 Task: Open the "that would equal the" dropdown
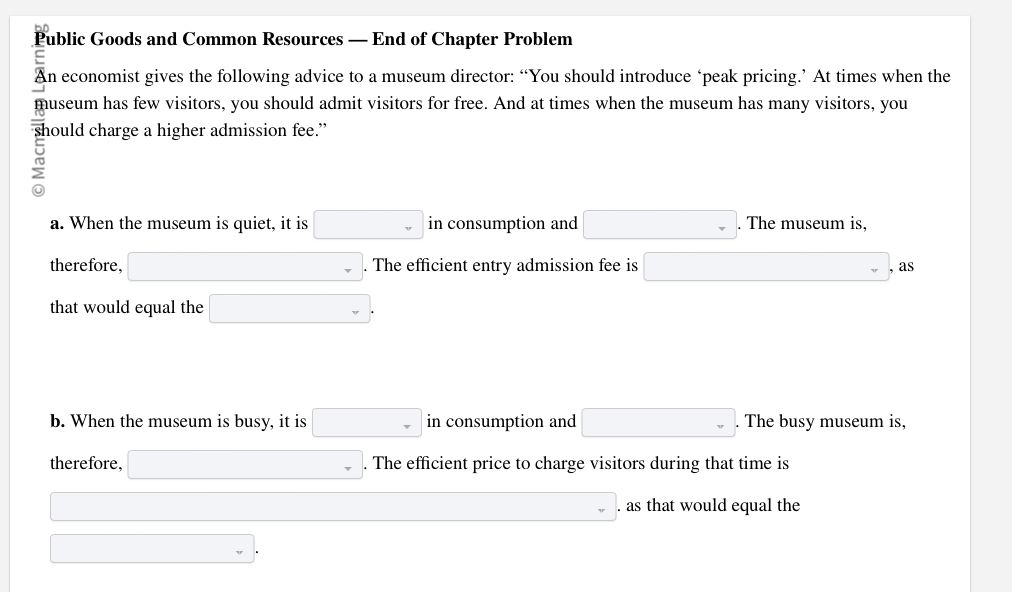[289, 308]
